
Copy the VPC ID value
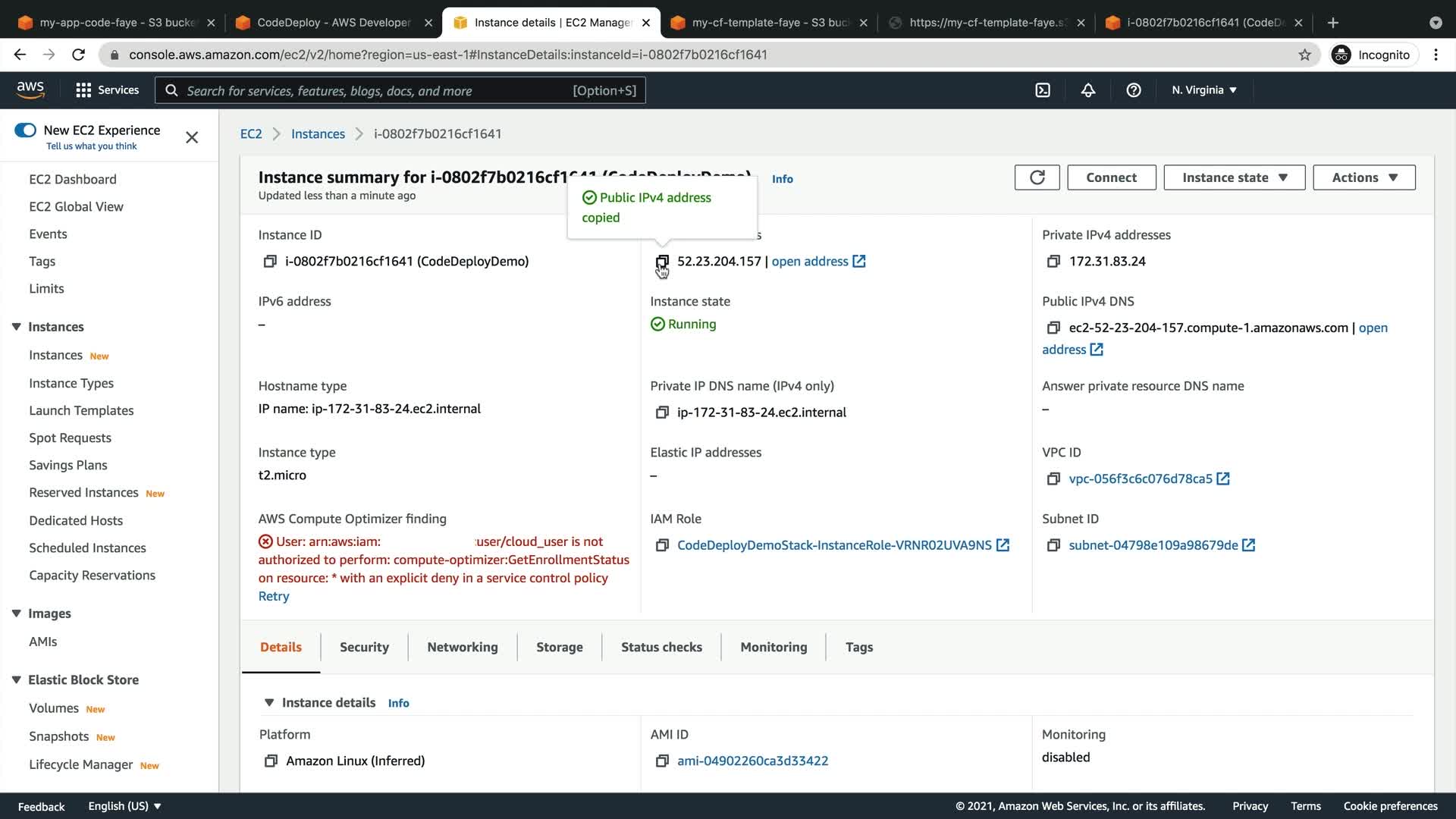(1053, 479)
